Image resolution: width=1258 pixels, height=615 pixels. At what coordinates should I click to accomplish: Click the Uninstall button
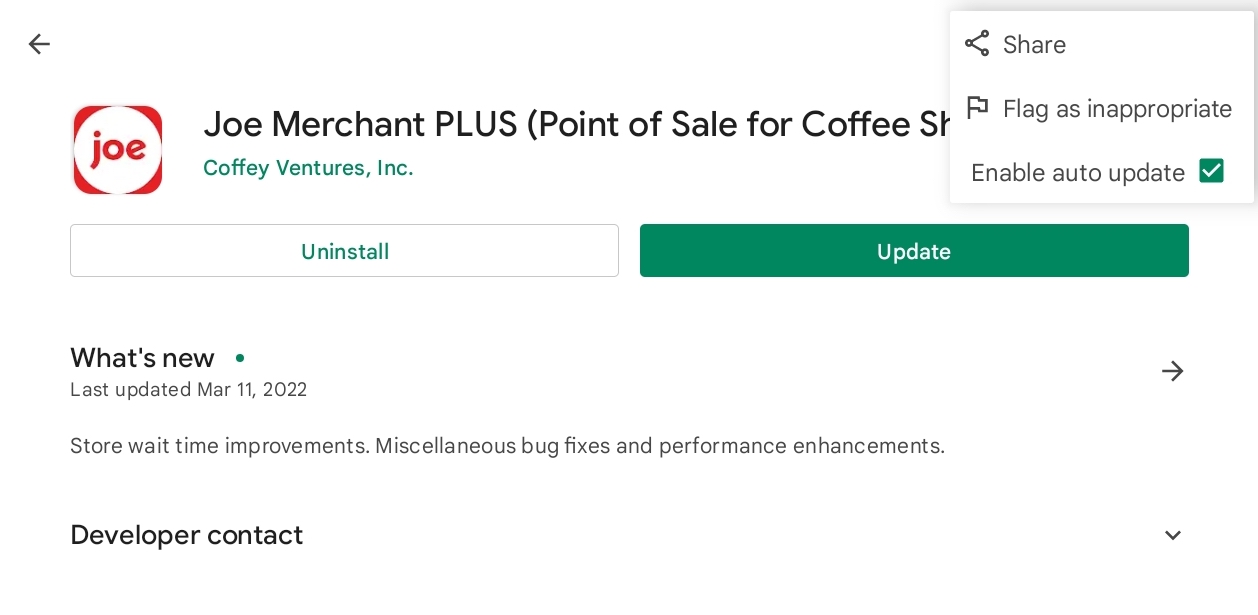(344, 250)
